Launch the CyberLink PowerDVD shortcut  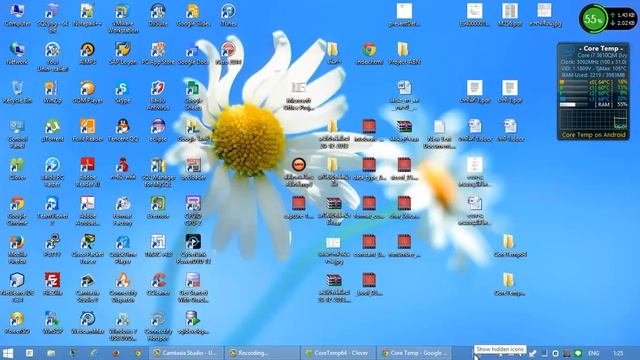click(x=193, y=249)
